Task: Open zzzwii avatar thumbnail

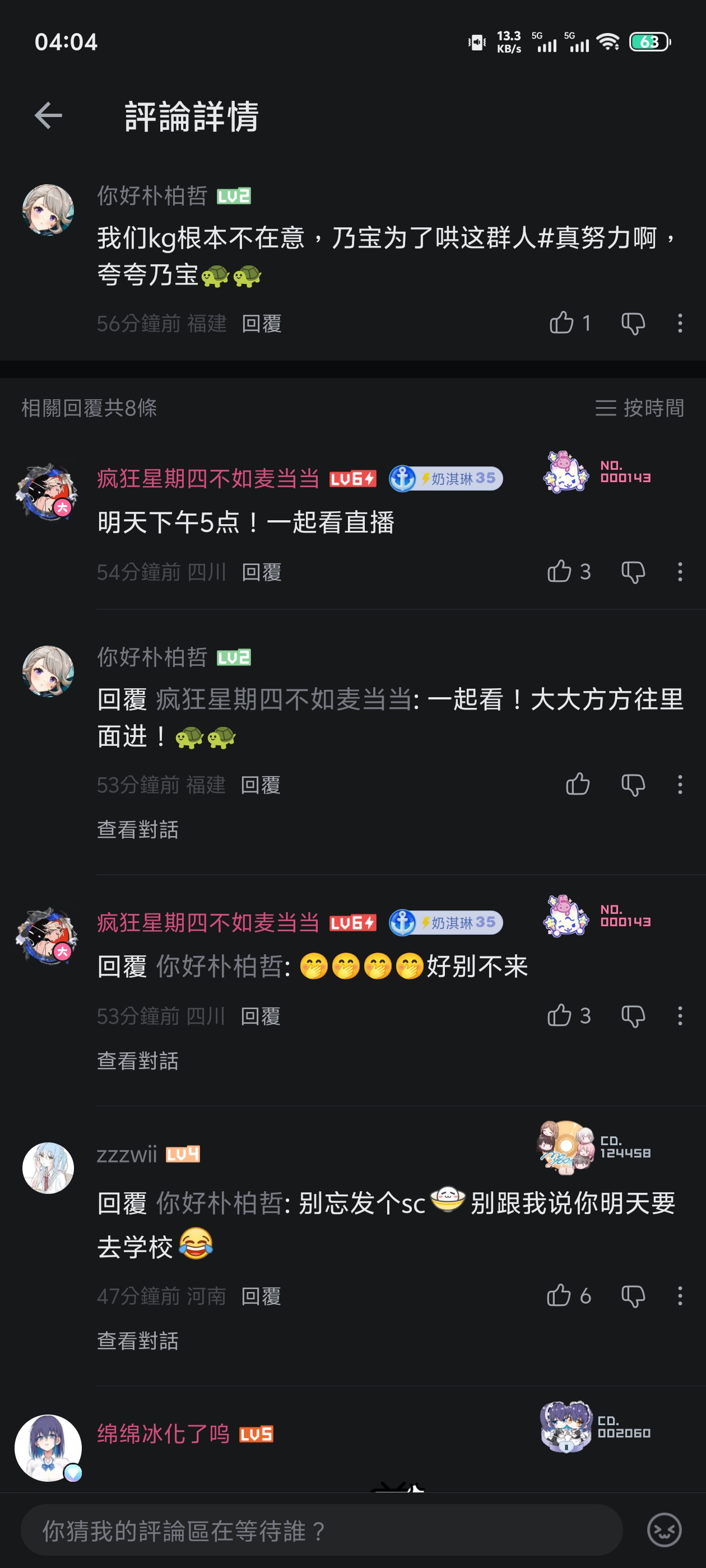Action: 48,1168
